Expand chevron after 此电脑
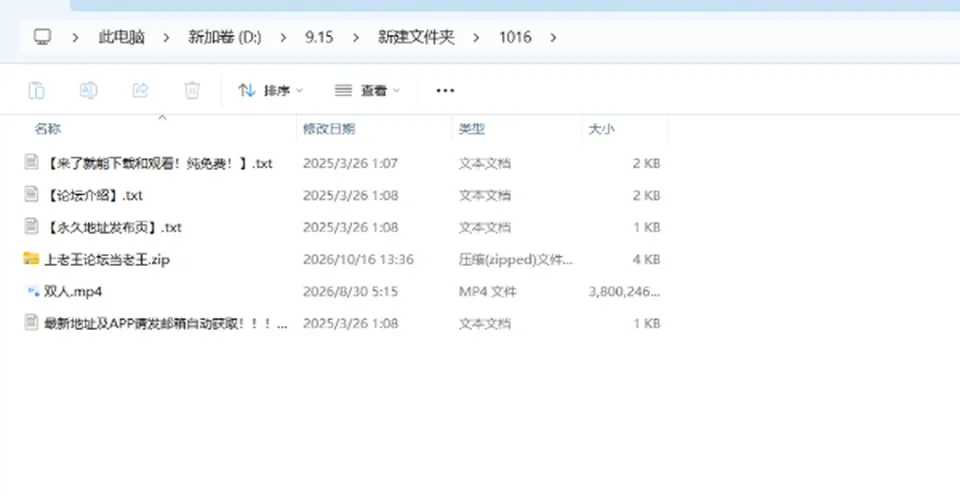Image resolution: width=960 pixels, height=496 pixels. [166, 37]
